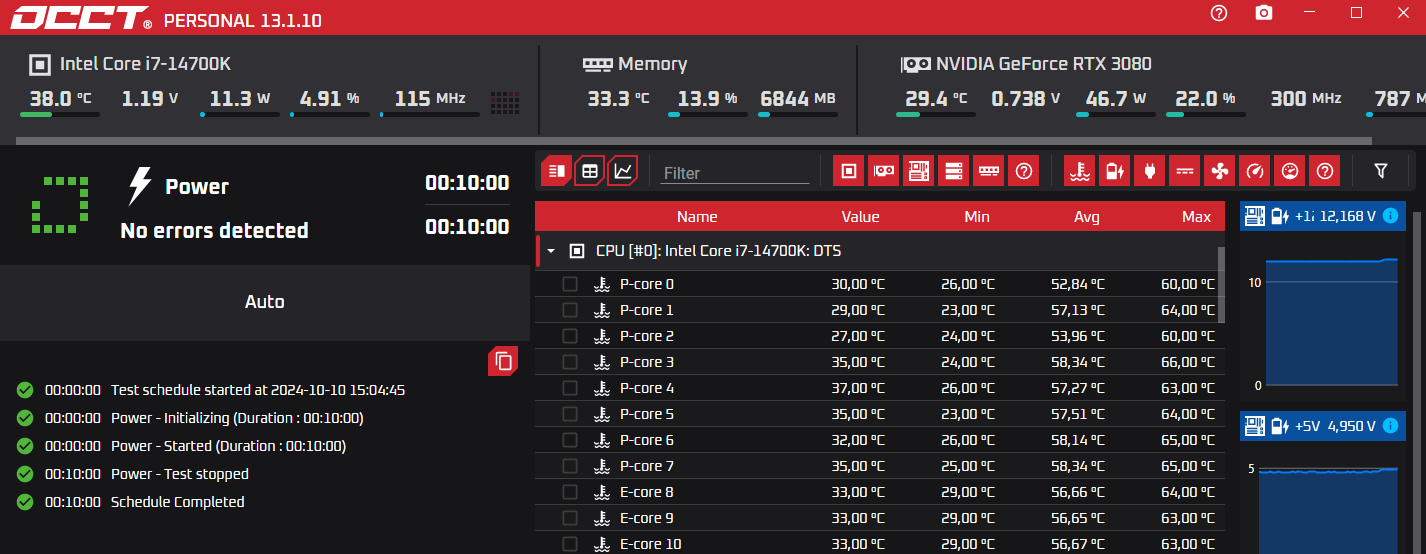Toggle the power readings plug icon

[1149, 171]
